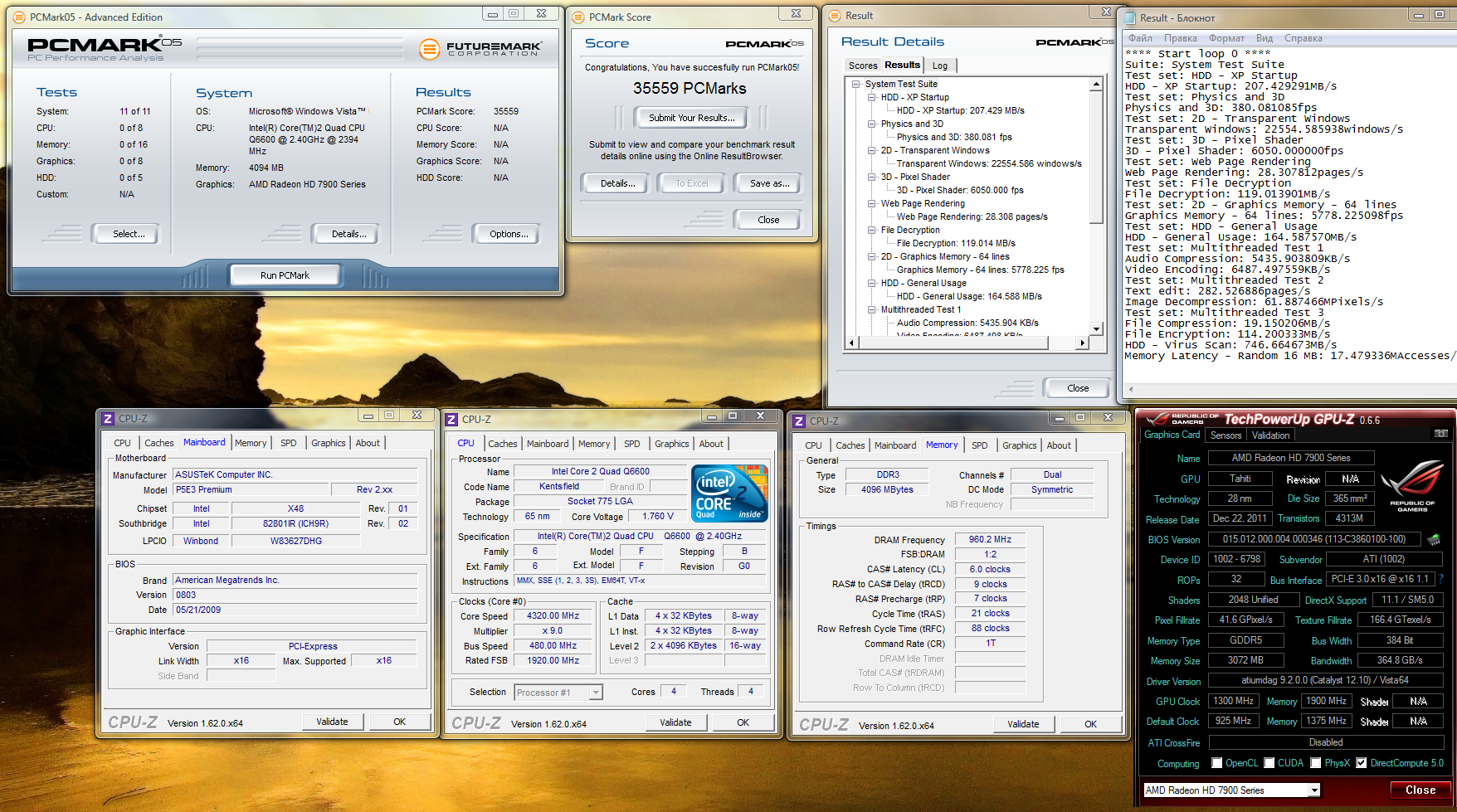Image resolution: width=1457 pixels, height=812 pixels.
Task: Click Validate in the CPU-tab CPU-Z window
Action: click(675, 722)
